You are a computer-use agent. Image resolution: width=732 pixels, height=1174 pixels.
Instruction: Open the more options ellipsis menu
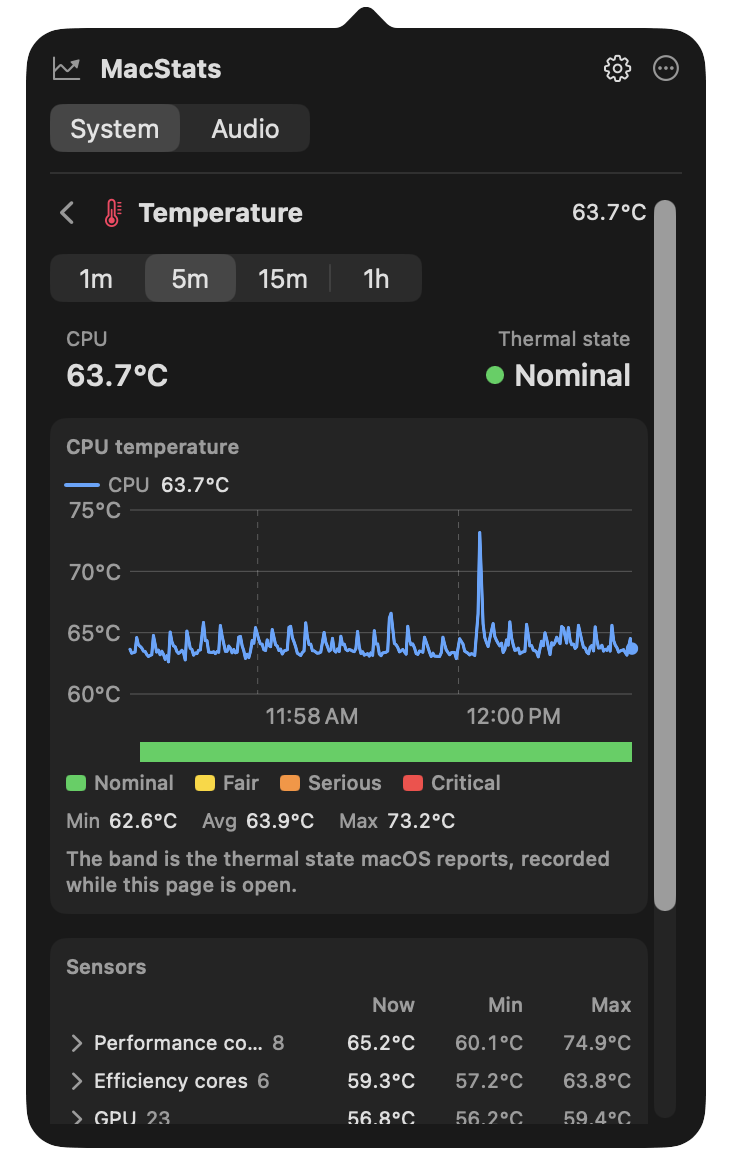[x=665, y=69]
